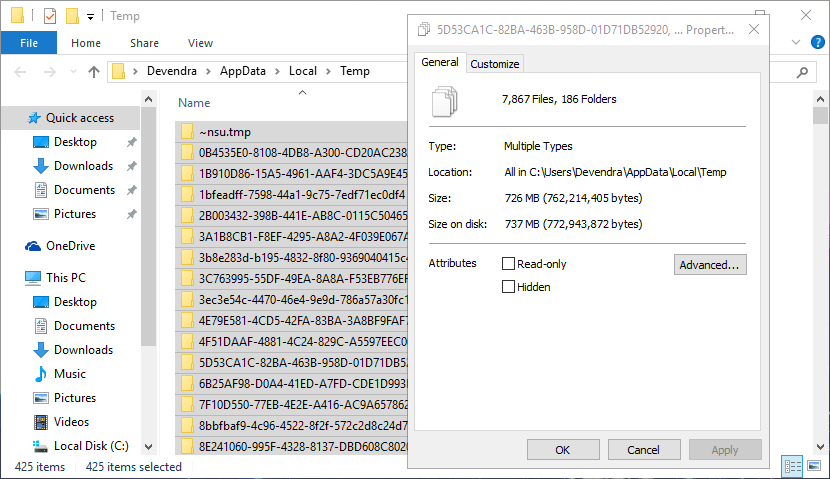830x479 pixels.
Task: Click the New folder quick access icon
Action: click(73, 16)
